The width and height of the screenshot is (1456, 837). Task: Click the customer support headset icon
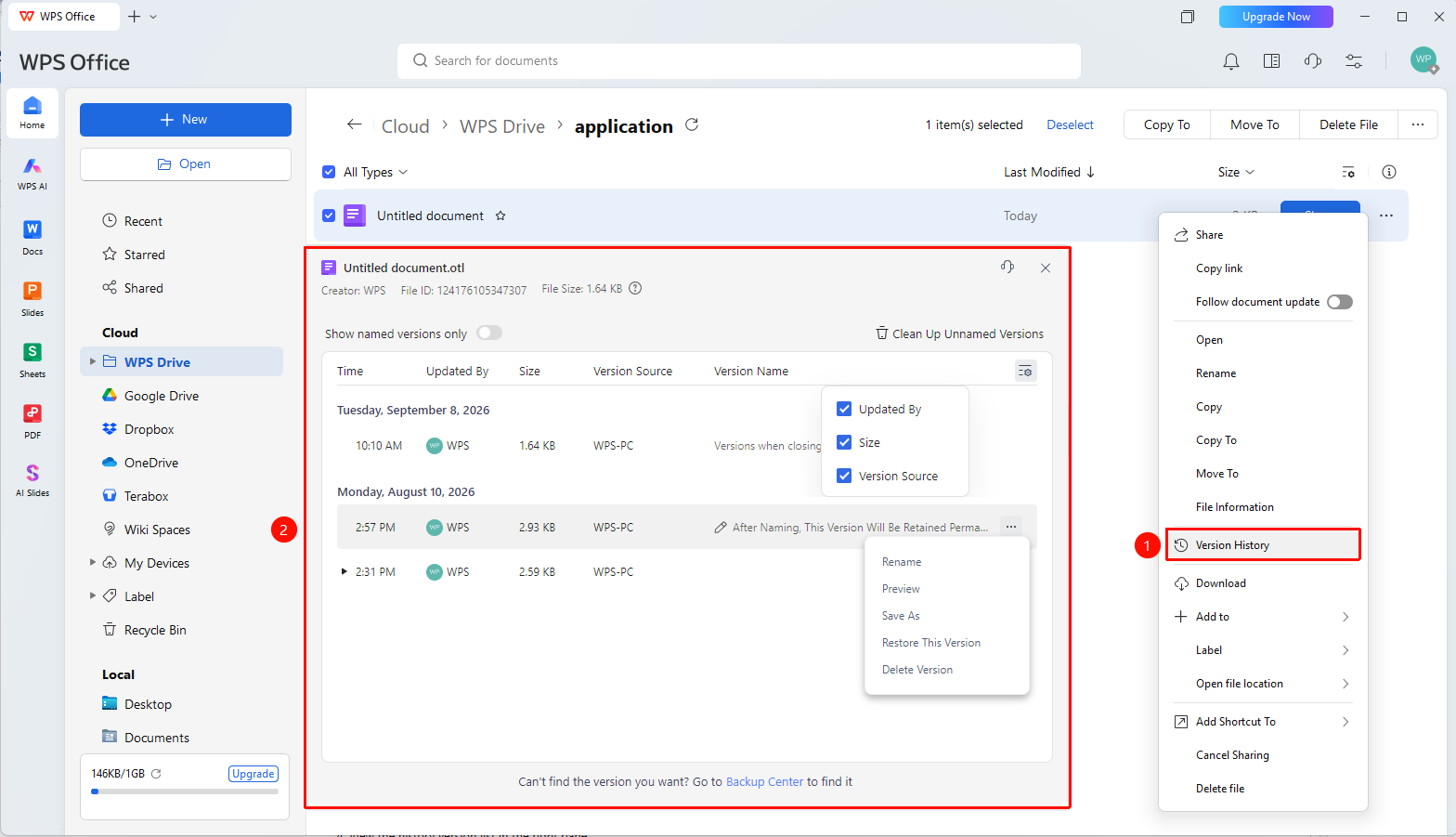point(1313,61)
